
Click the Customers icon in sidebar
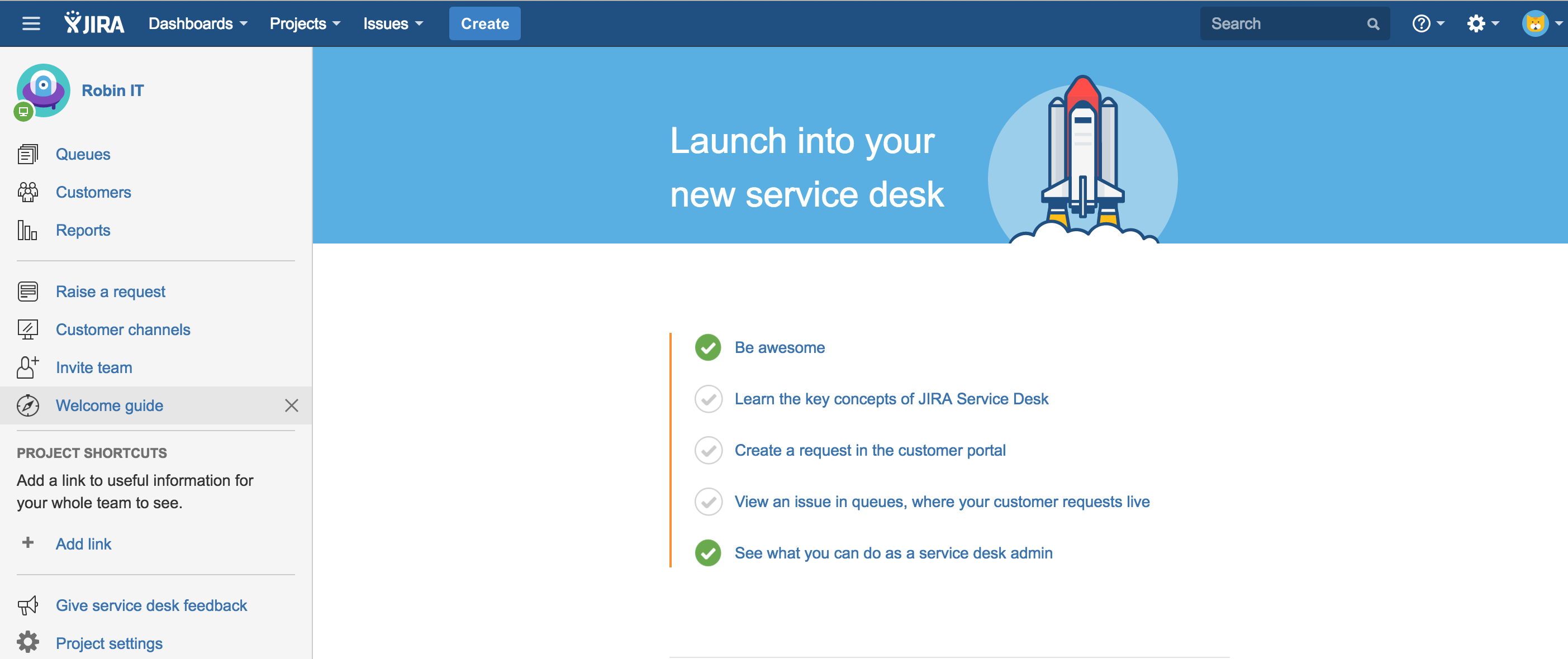click(x=27, y=192)
